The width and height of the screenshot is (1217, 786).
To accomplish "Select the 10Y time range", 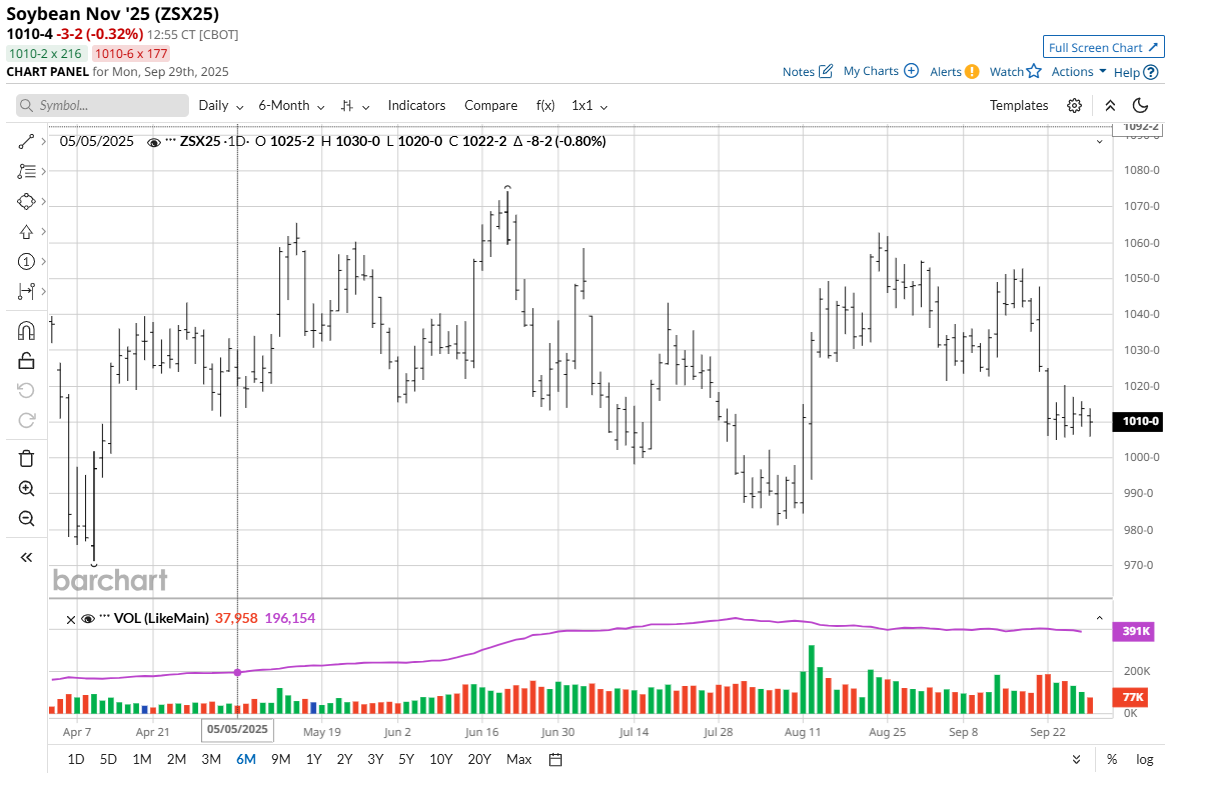I will [441, 759].
